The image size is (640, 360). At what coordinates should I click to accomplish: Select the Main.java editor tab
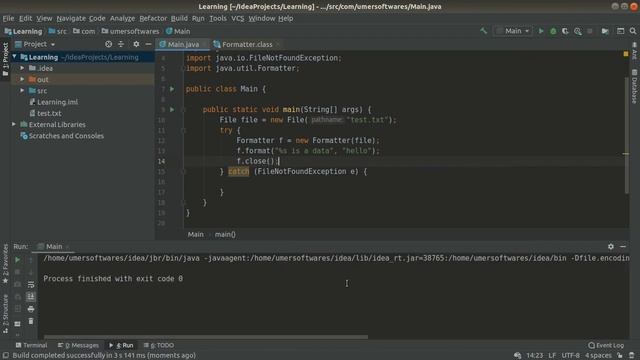[183, 44]
